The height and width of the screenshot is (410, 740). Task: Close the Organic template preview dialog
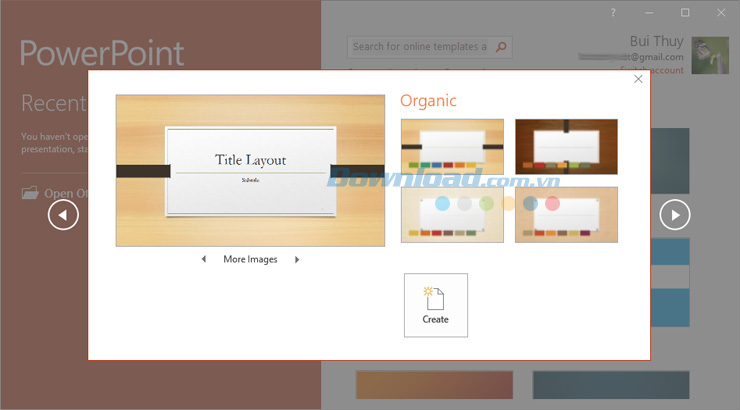tap(638, 79)
